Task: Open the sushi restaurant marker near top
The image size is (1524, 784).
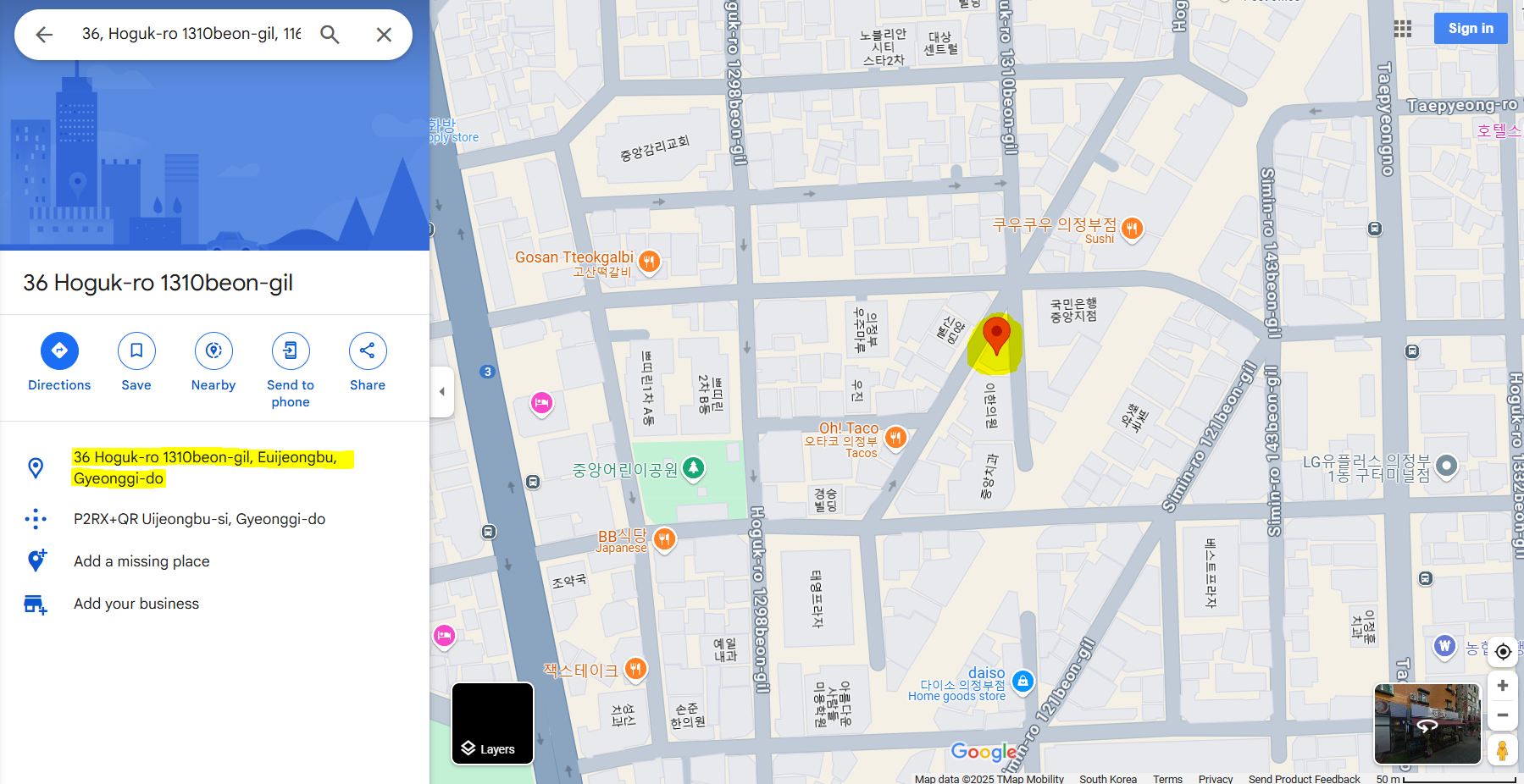Action: click(x=1132, y=229)
